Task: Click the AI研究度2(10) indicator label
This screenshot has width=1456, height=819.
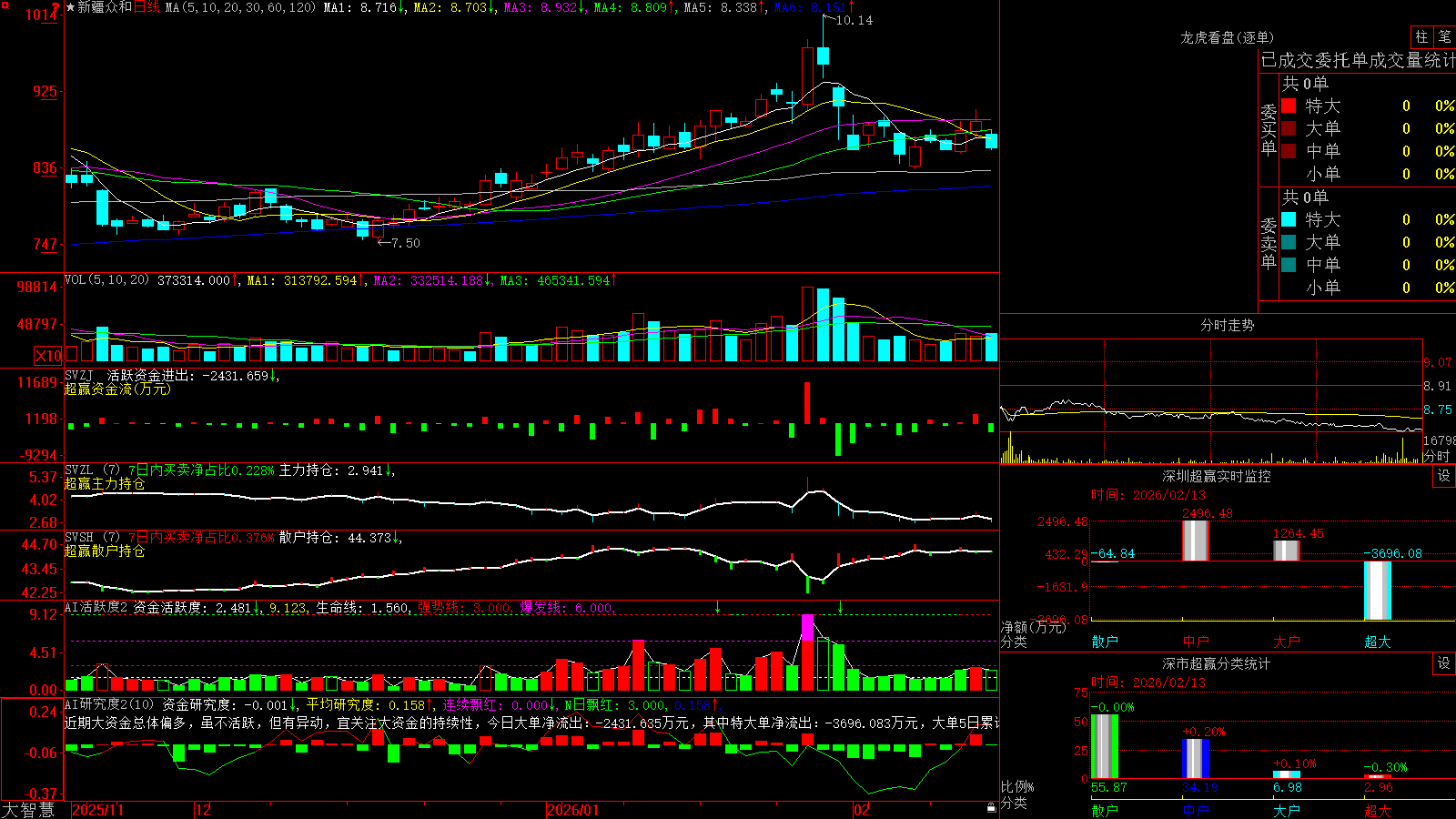Action: click(109, 704)
